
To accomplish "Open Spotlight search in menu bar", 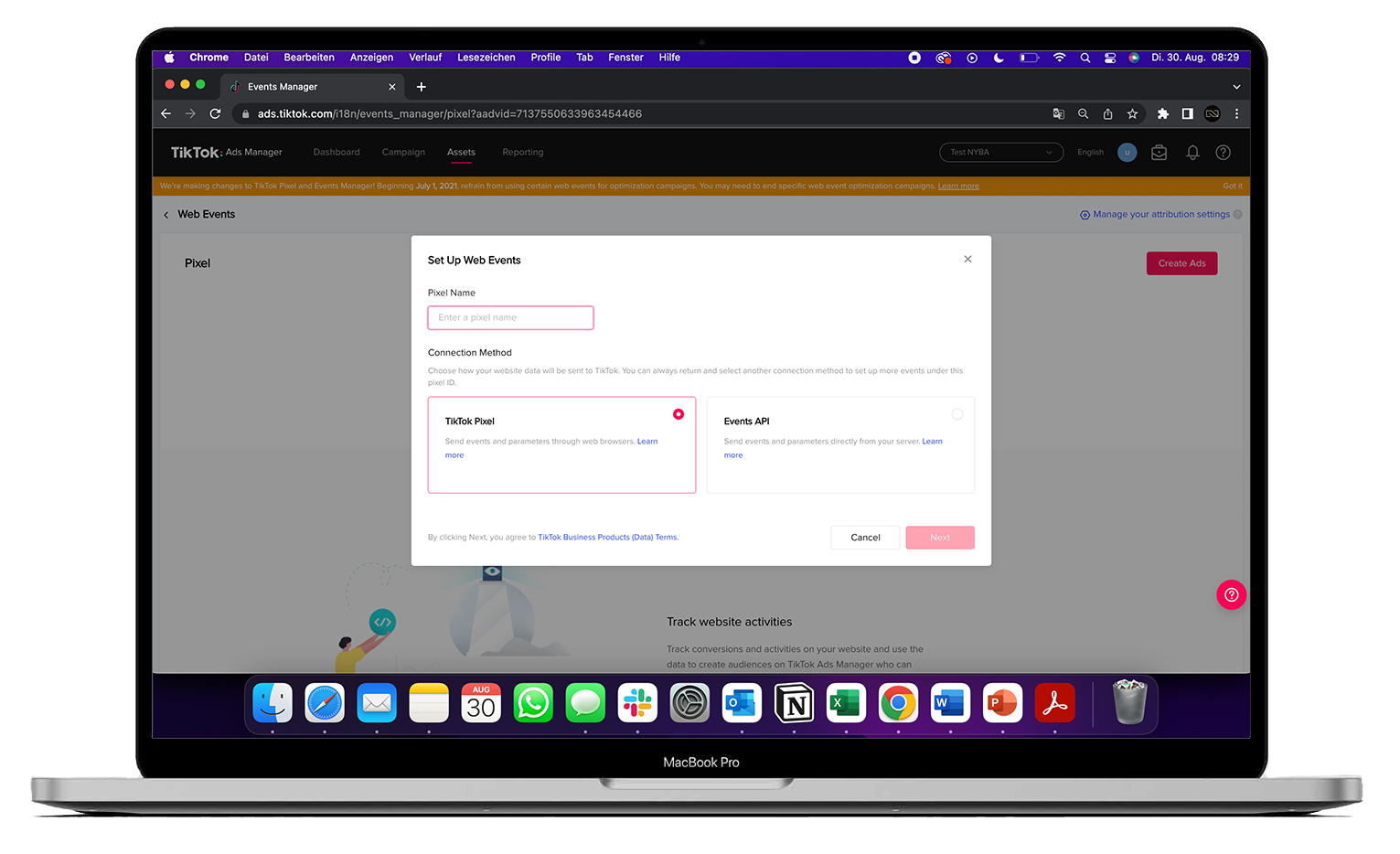I will tap(1085, 58).
